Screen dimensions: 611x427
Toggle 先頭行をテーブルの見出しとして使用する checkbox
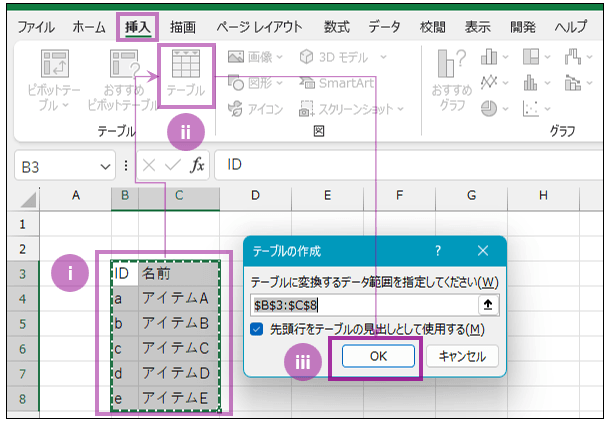point(257,330)
